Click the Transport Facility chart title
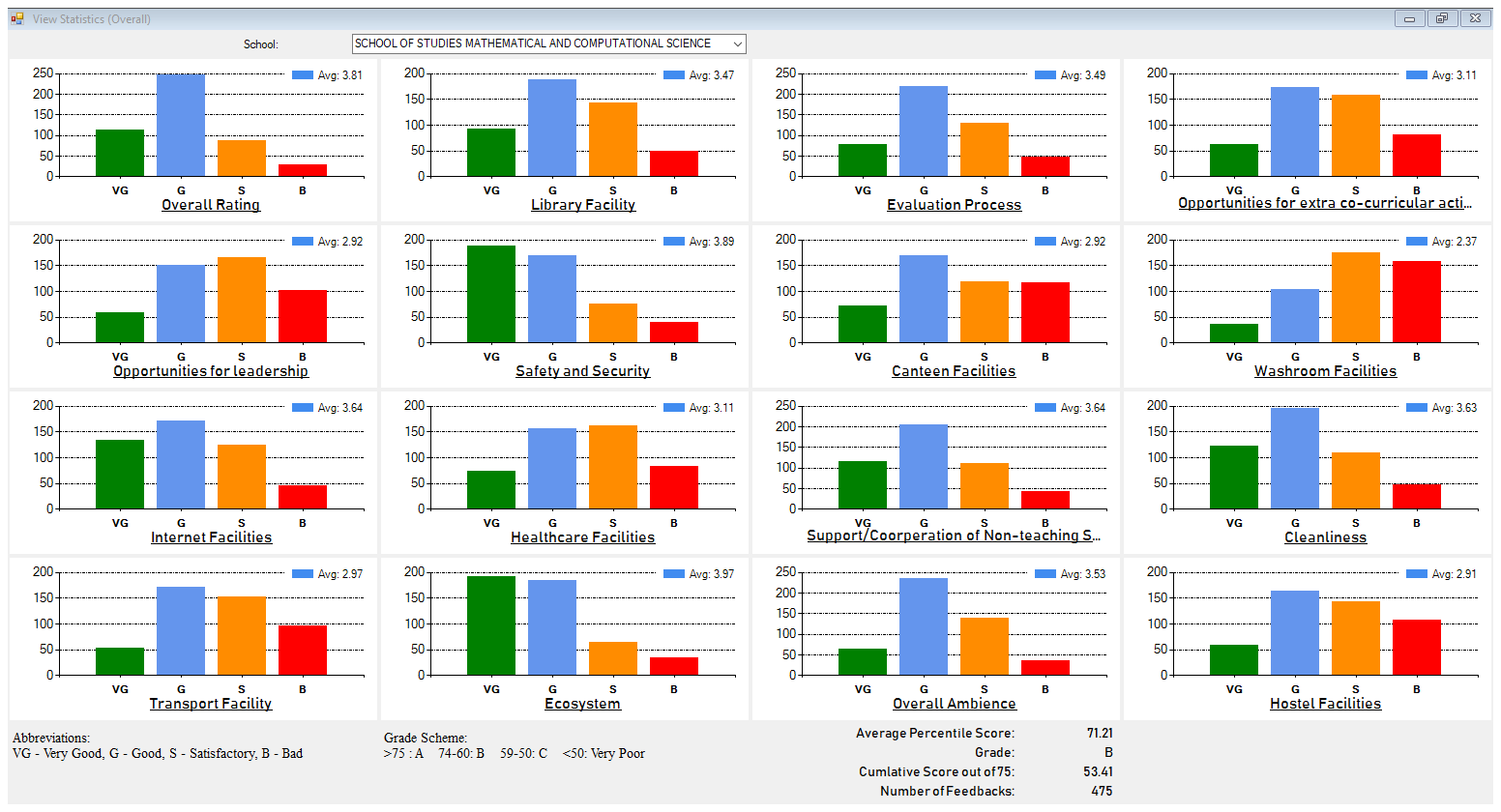The width and height of the screenshot is (1501, 812). point(211,704)
